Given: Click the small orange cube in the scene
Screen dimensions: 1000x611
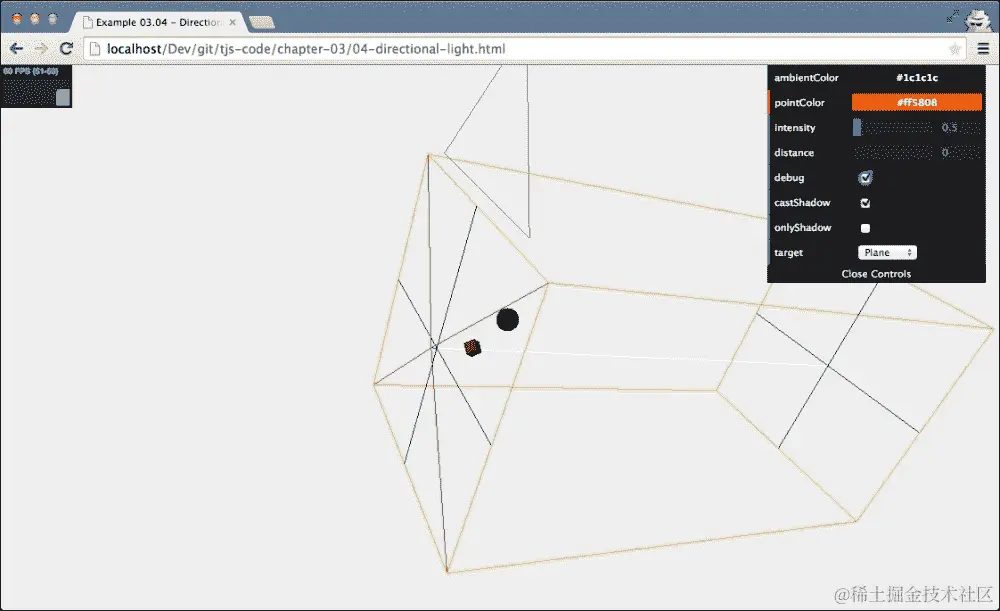Looking at the screenshot, I should [472, 348].
